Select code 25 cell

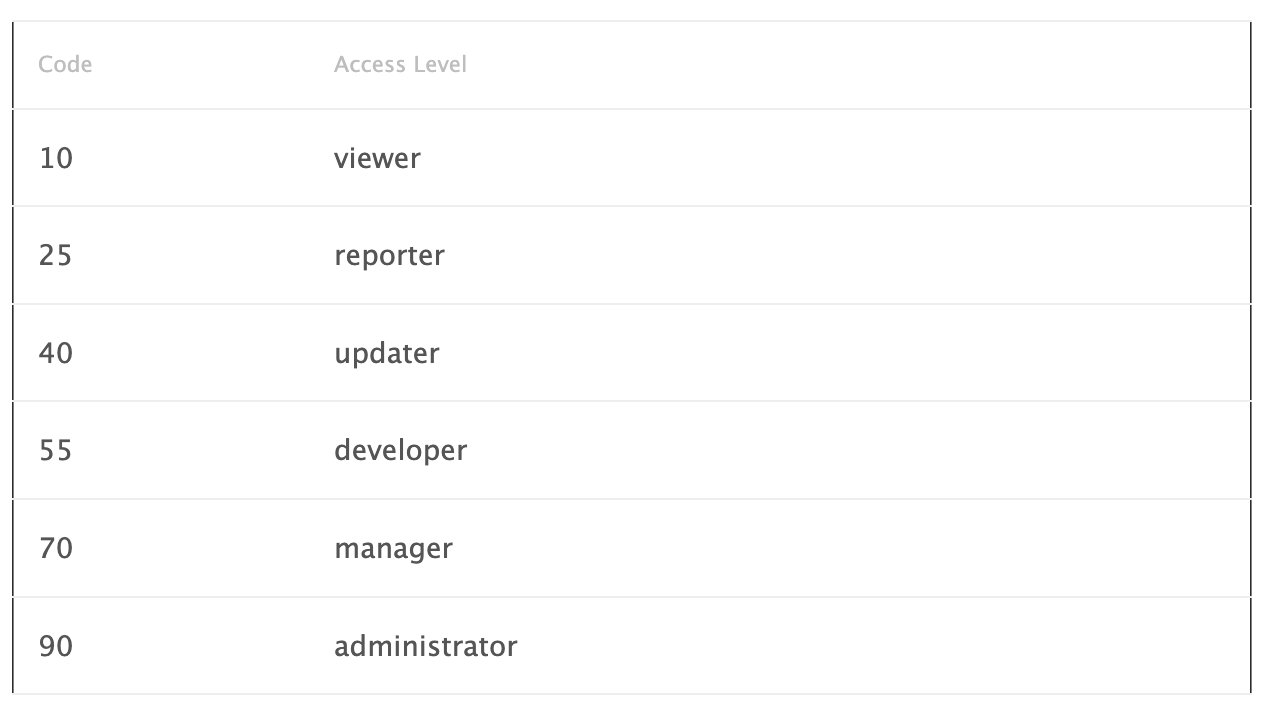tap(56, 256)
